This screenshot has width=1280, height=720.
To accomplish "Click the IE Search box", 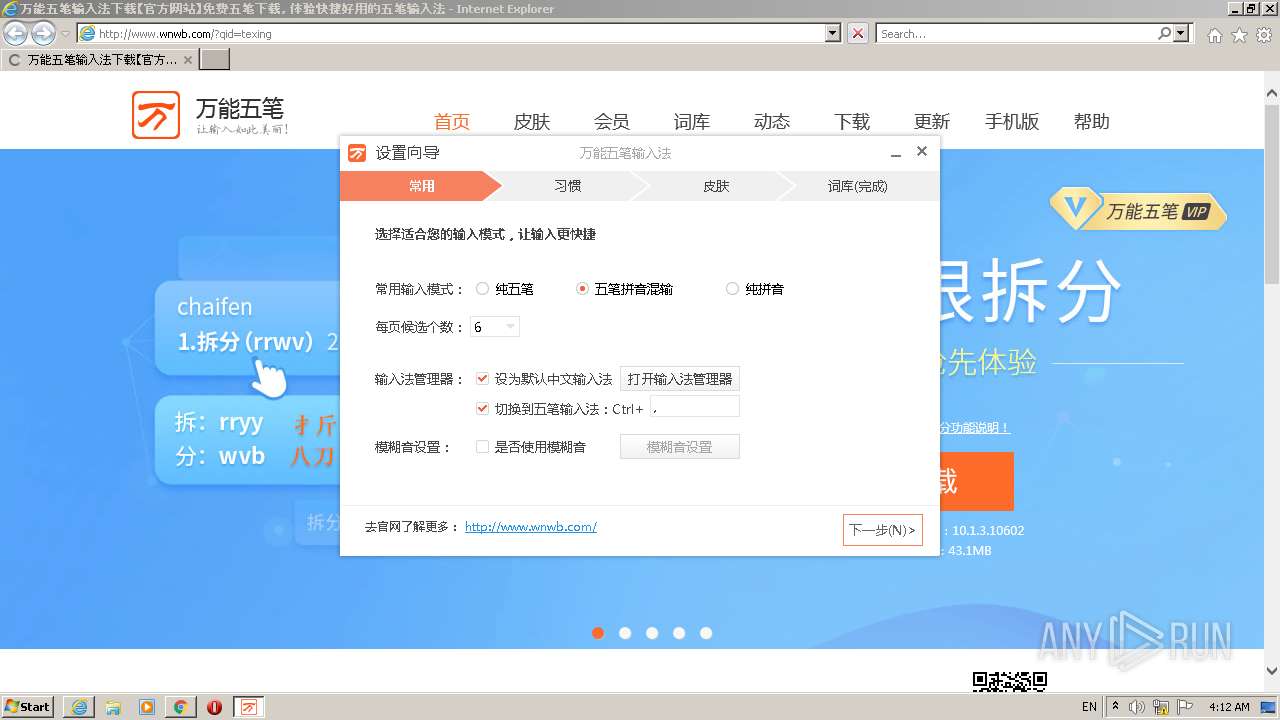I will 1018,33.
